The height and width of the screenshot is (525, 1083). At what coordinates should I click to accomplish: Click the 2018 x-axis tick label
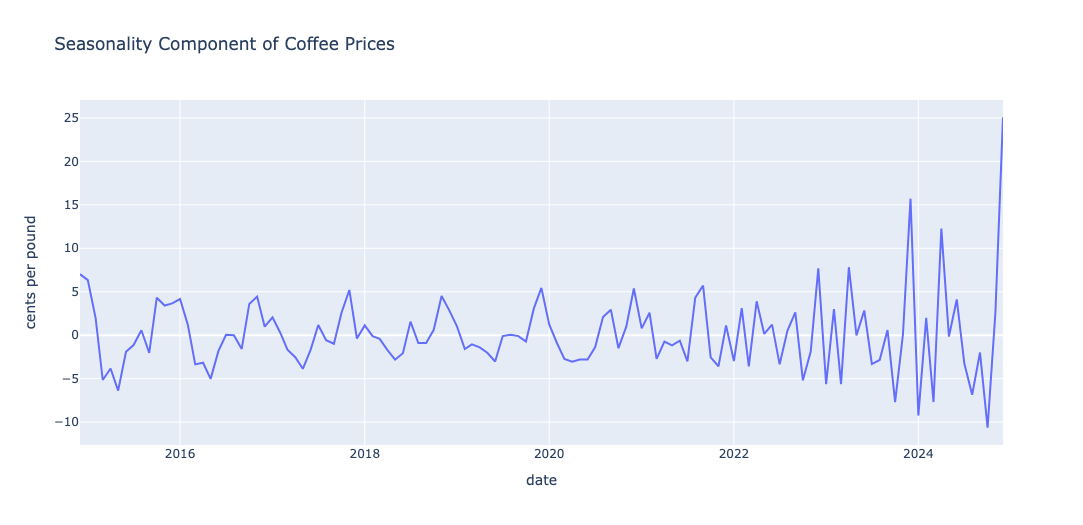365,455
